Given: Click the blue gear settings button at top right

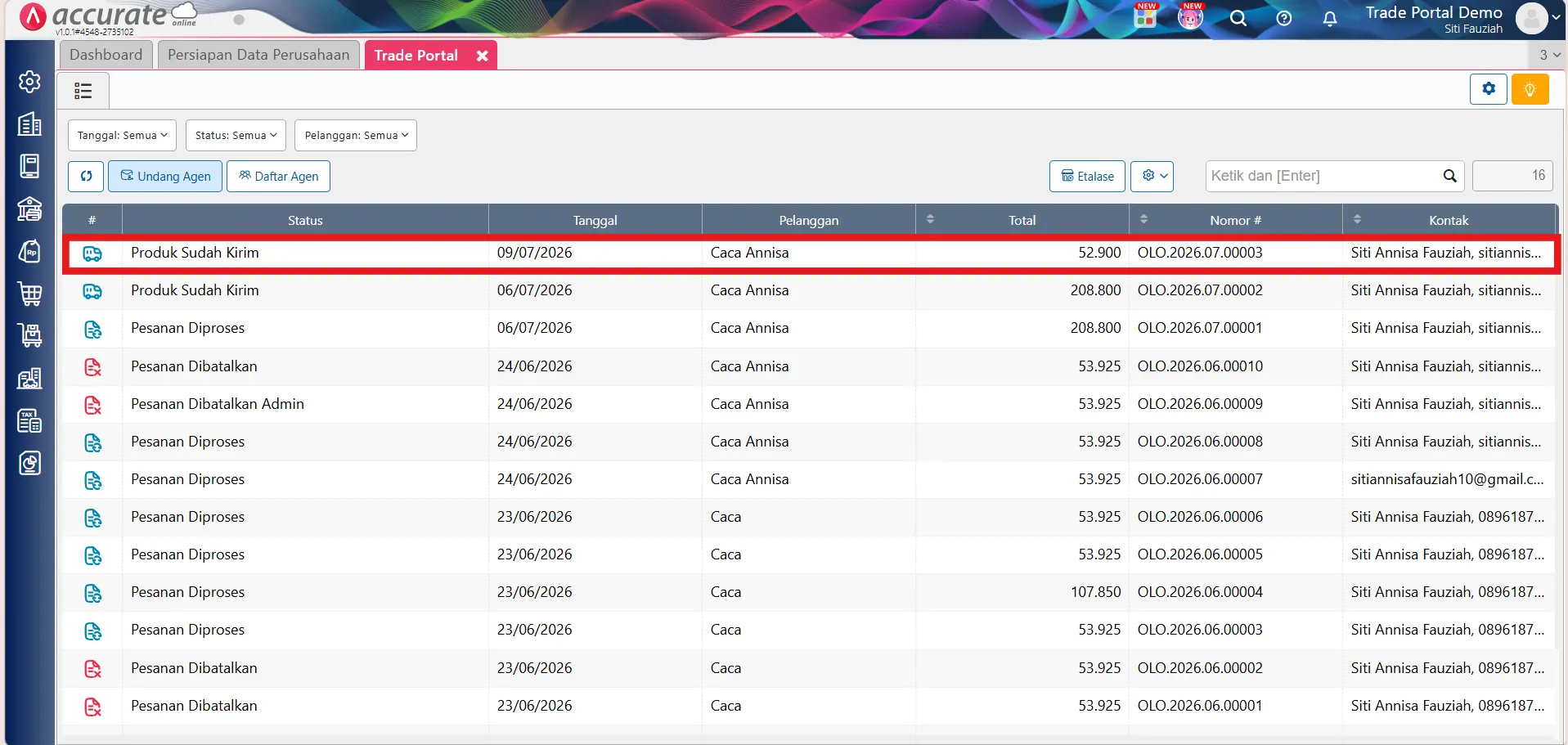Looking at the screenshot, I should [x=1489, y=88].
